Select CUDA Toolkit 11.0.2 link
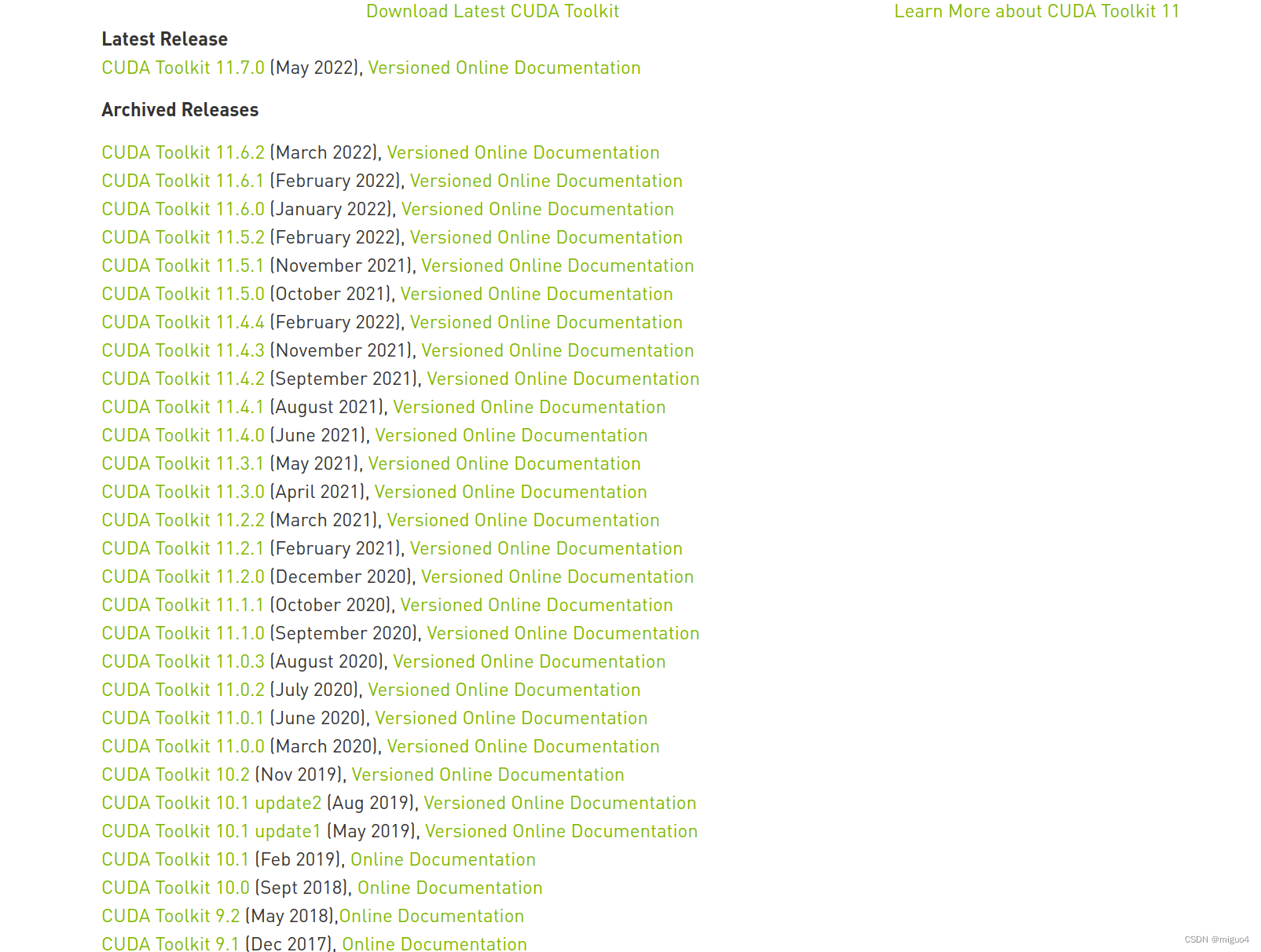The width and height of the screenshot is (1261, 952). click(183, 690)
